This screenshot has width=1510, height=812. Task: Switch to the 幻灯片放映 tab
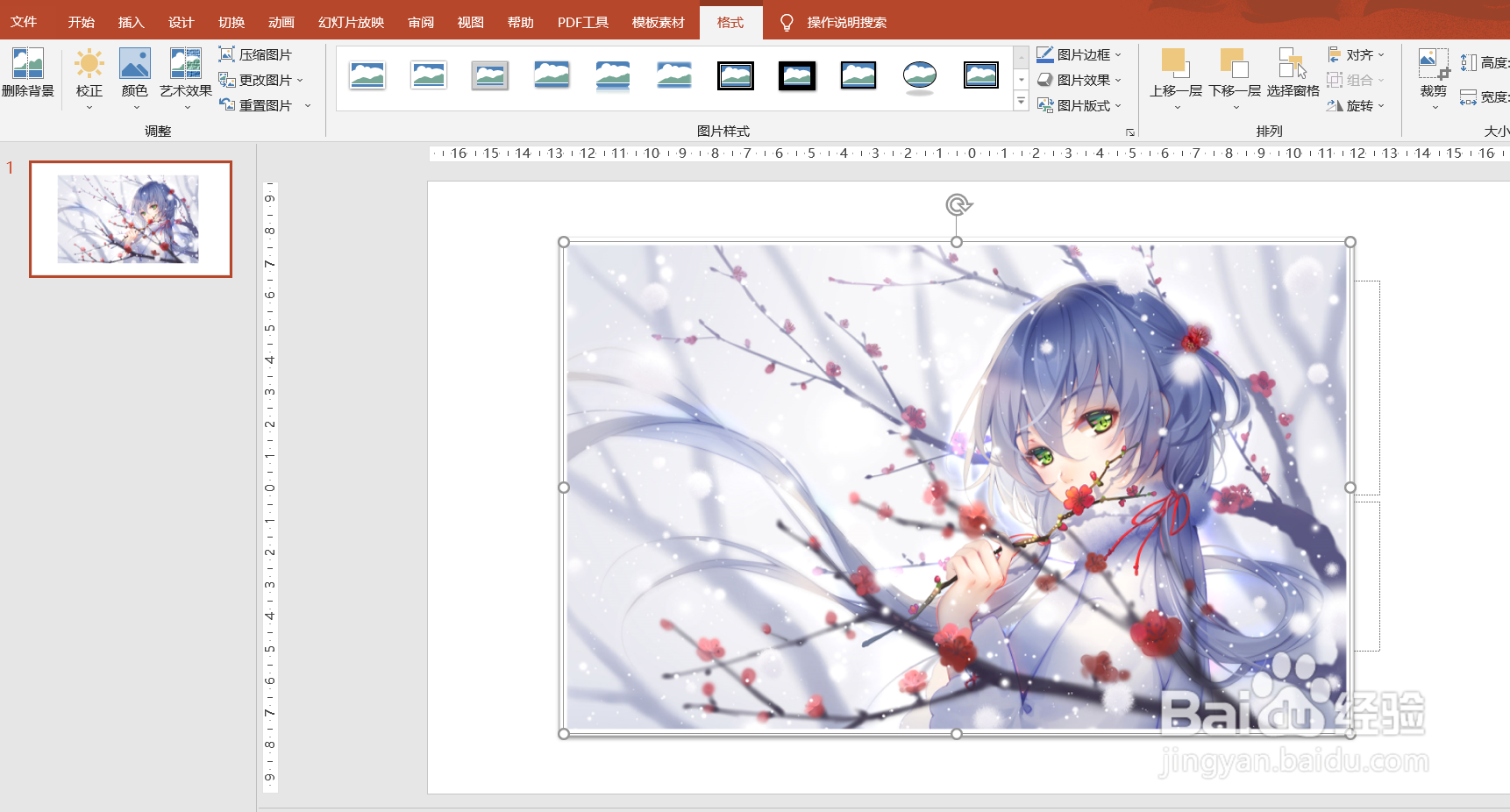point(352,22)
